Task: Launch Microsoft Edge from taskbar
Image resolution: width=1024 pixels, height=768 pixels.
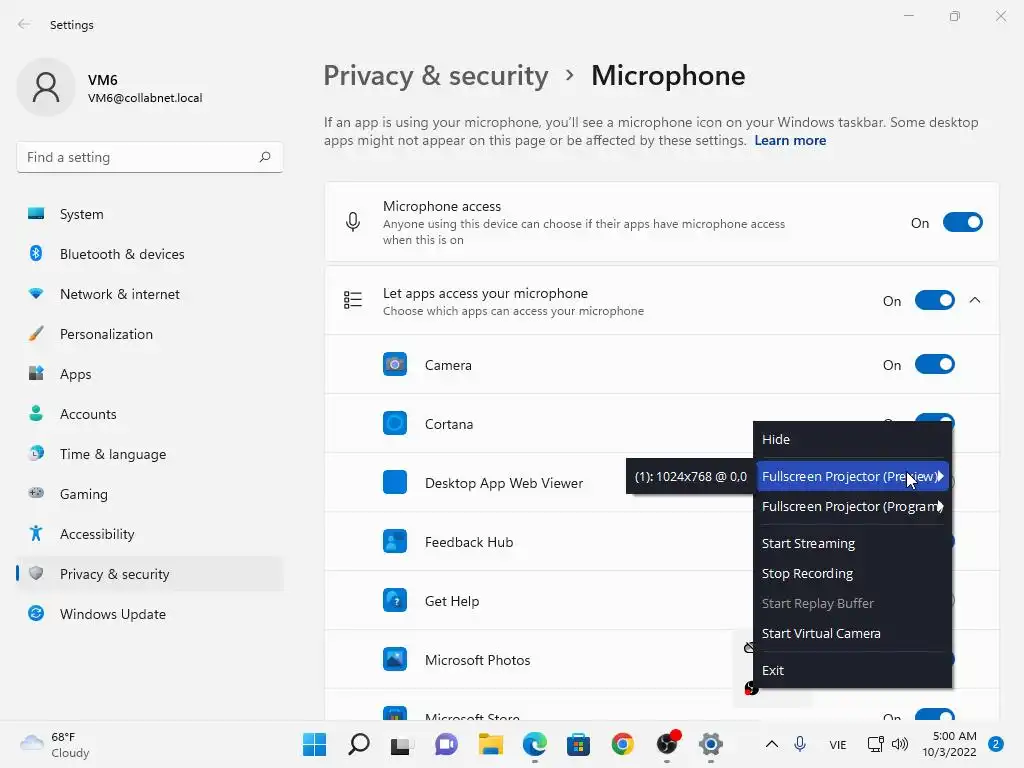Action: tap(535, 744)
